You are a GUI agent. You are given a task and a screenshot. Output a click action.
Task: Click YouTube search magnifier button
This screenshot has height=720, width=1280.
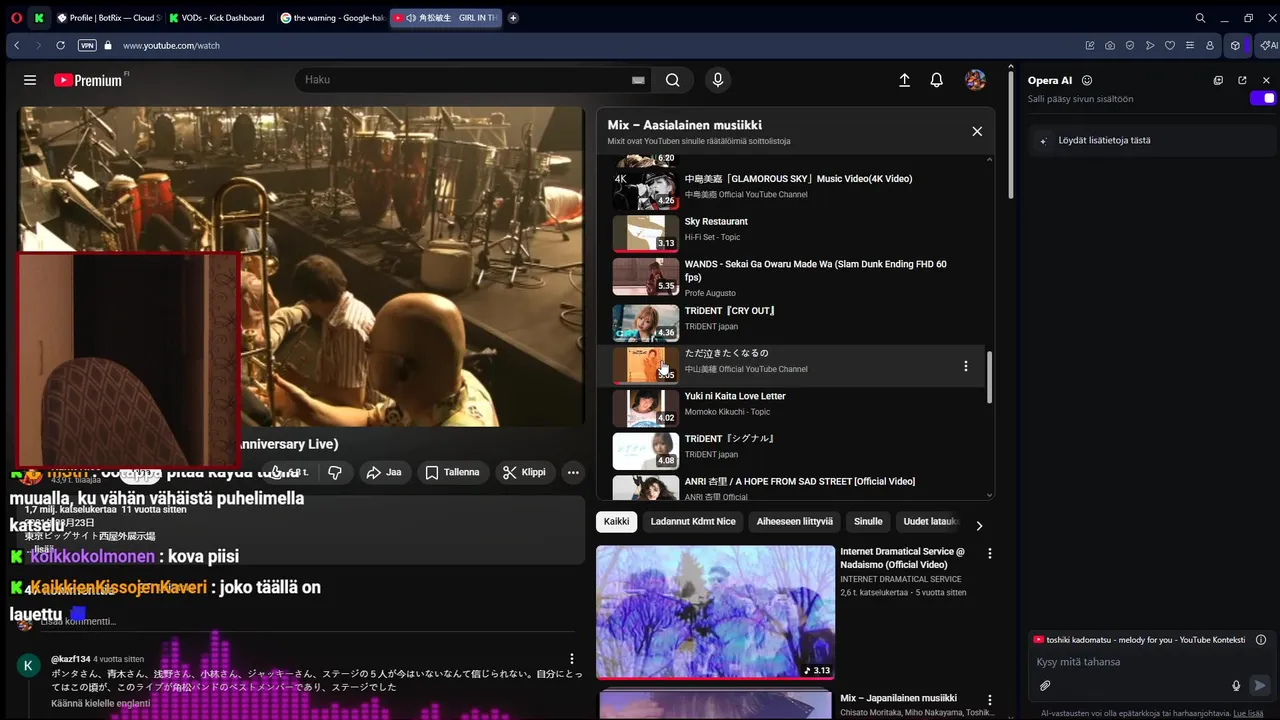673,80
